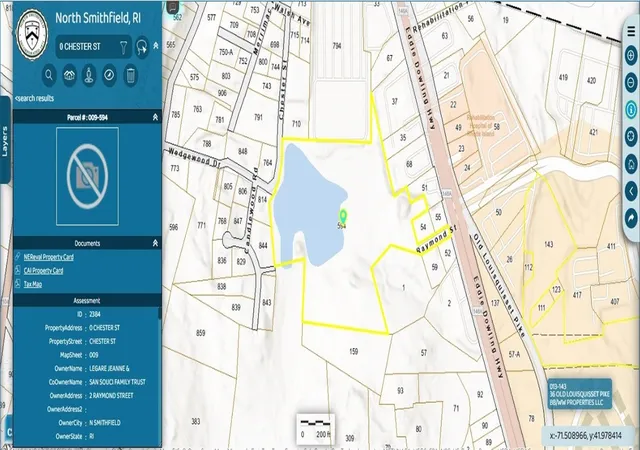Image resolution: width=640 pixels, height=450 pixels.
Task: Open the Tax Map document link
Action: coord(33,284)
